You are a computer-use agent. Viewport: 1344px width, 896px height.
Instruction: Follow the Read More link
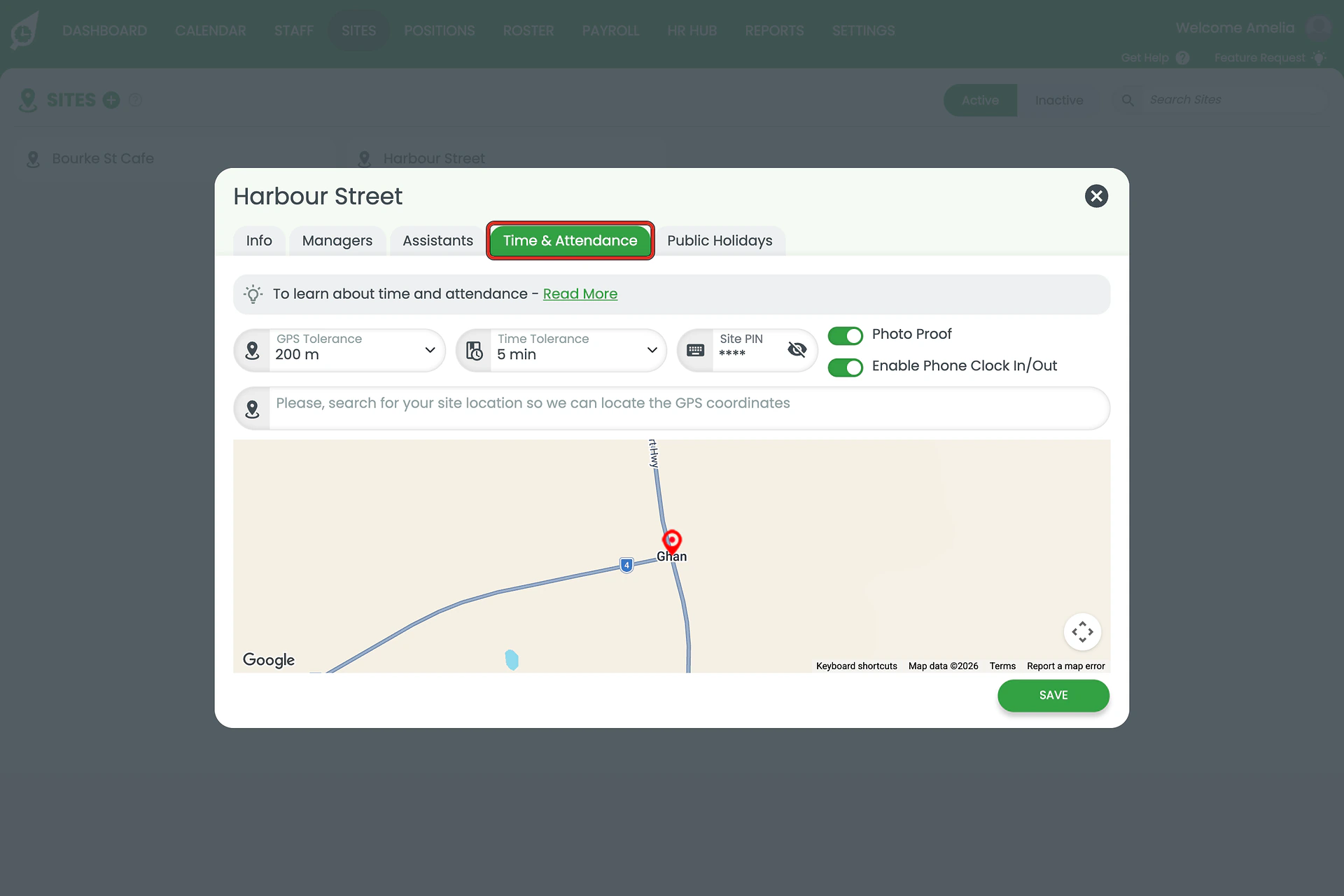(x=580, y=294)
